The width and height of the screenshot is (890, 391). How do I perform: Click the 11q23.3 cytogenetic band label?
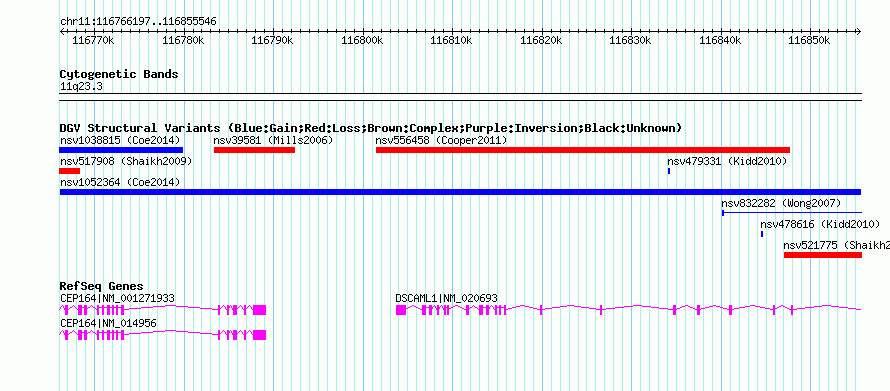tap(81, 87)
